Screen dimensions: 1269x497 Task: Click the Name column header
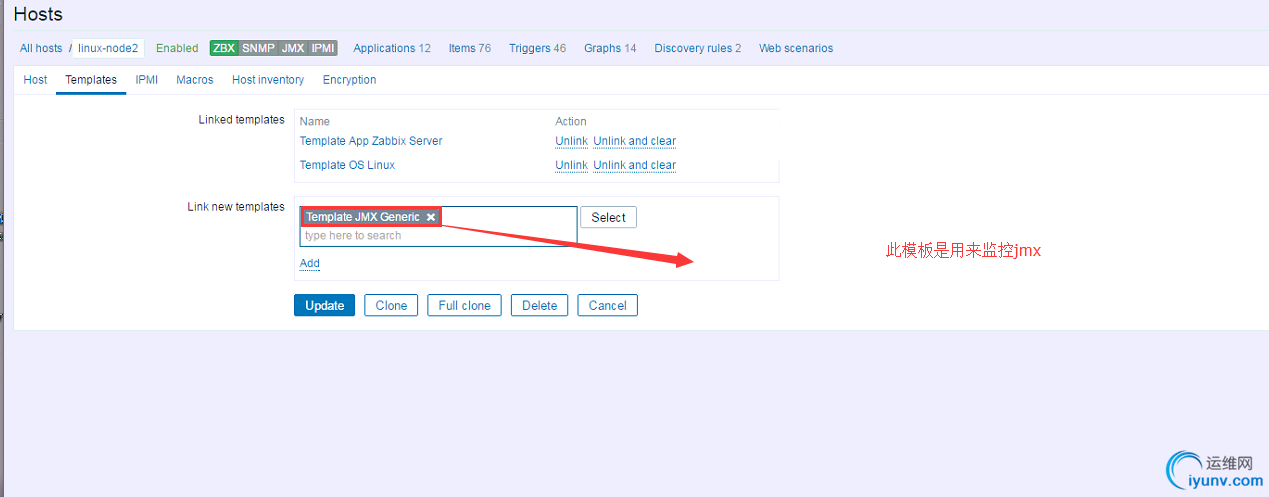click(x=315, y=121)
